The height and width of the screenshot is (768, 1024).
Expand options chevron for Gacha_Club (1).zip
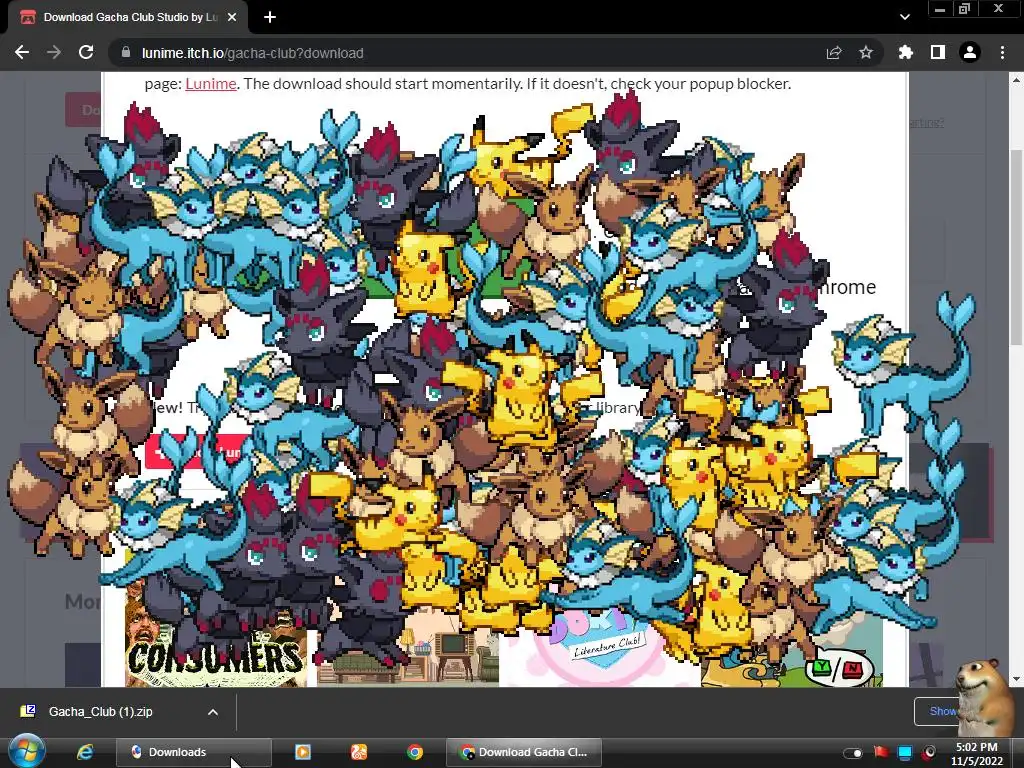[x=213, y=712]
